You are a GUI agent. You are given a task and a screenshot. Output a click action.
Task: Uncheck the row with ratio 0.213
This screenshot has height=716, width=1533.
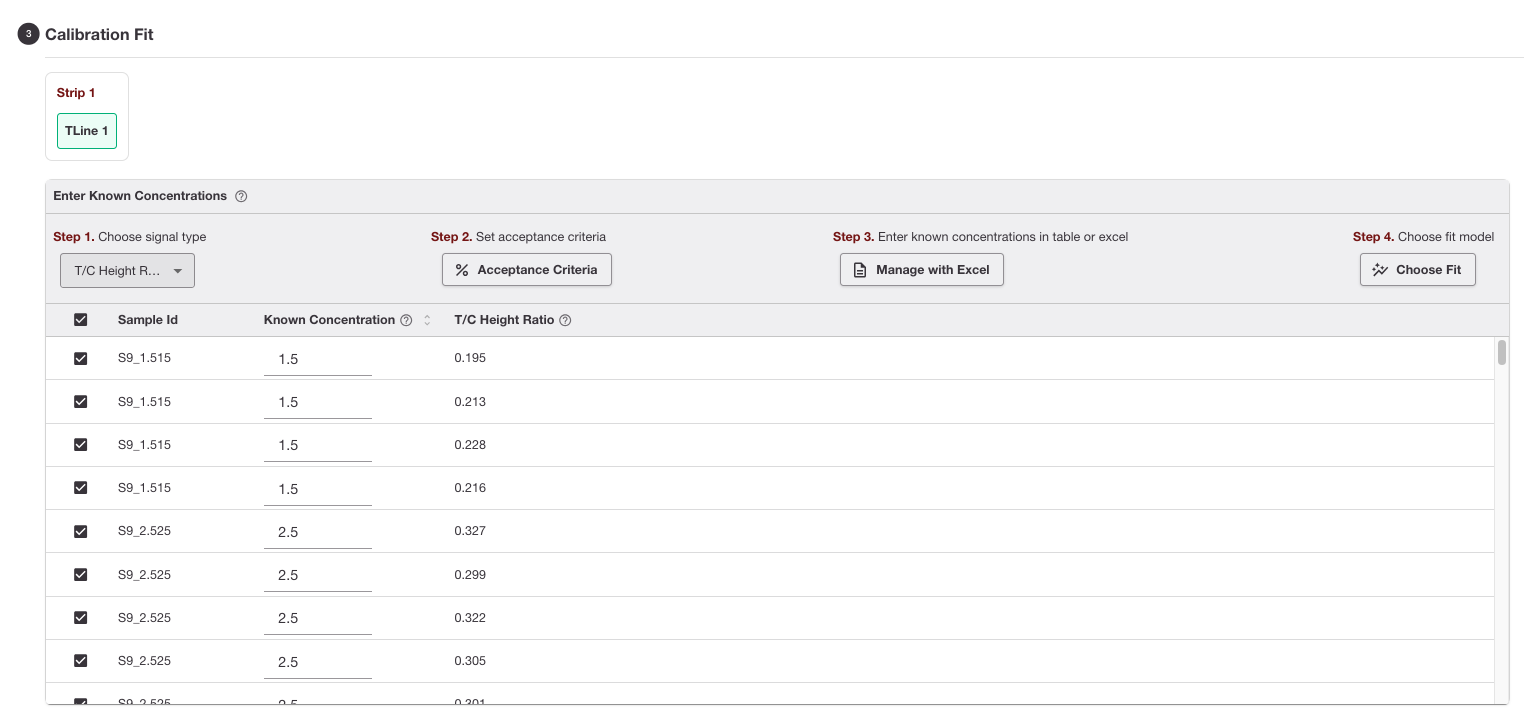(81, 402)
